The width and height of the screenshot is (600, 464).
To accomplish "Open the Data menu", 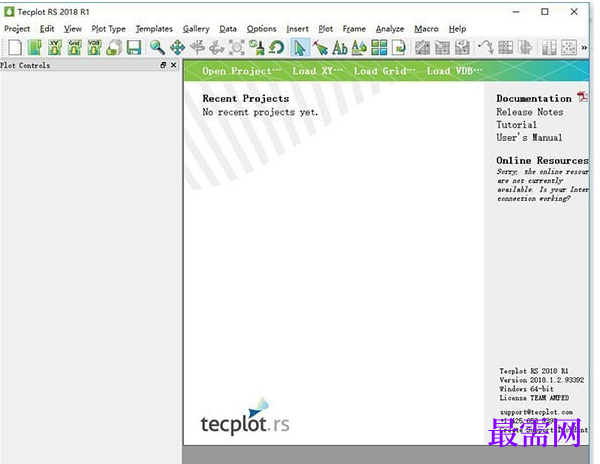I will pyautogui.click(x=228, y=29).
